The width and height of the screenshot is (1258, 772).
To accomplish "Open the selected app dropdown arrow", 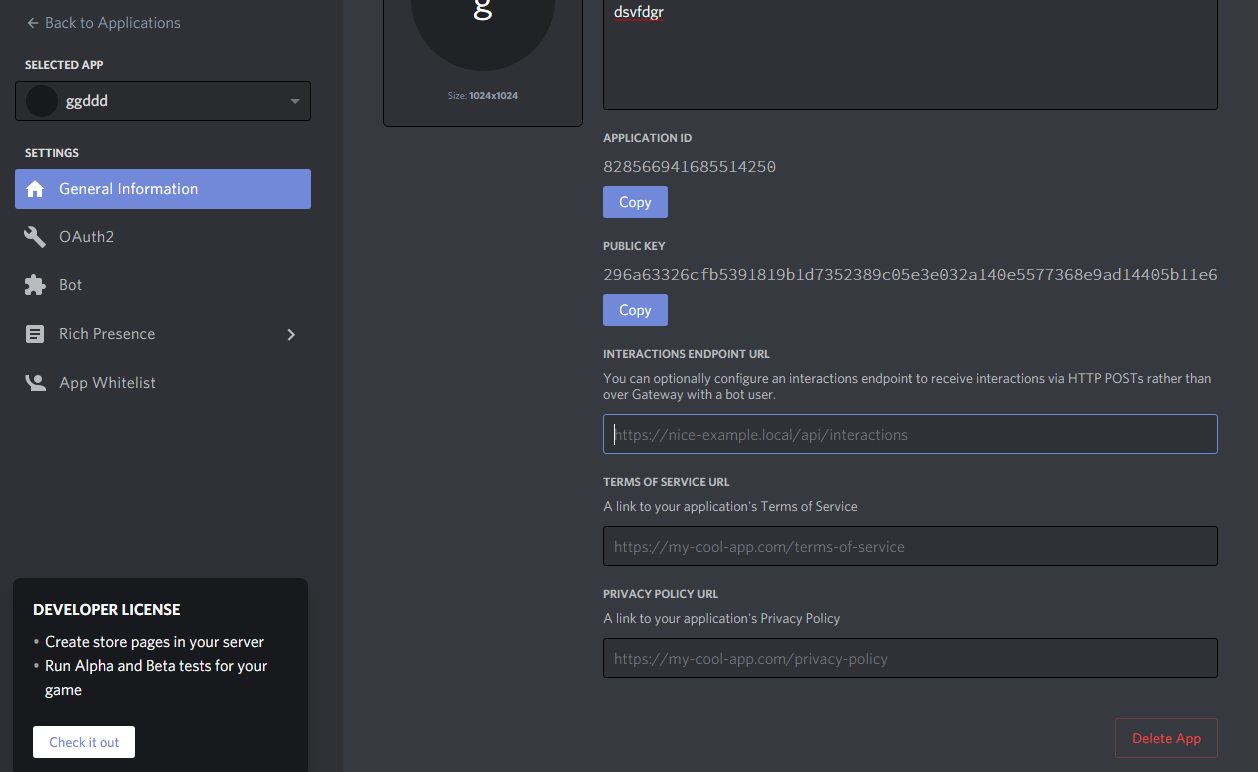I will [x=294, y=101].
